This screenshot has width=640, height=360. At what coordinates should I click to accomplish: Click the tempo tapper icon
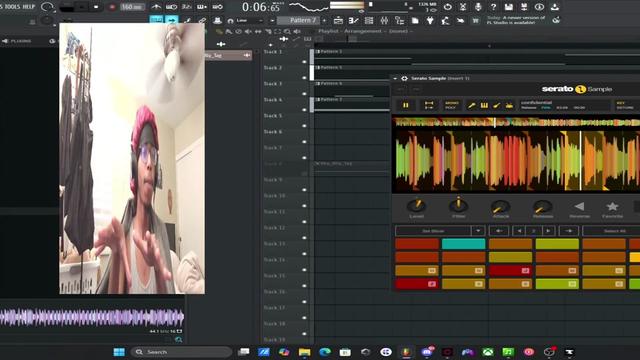coord(445,20)
